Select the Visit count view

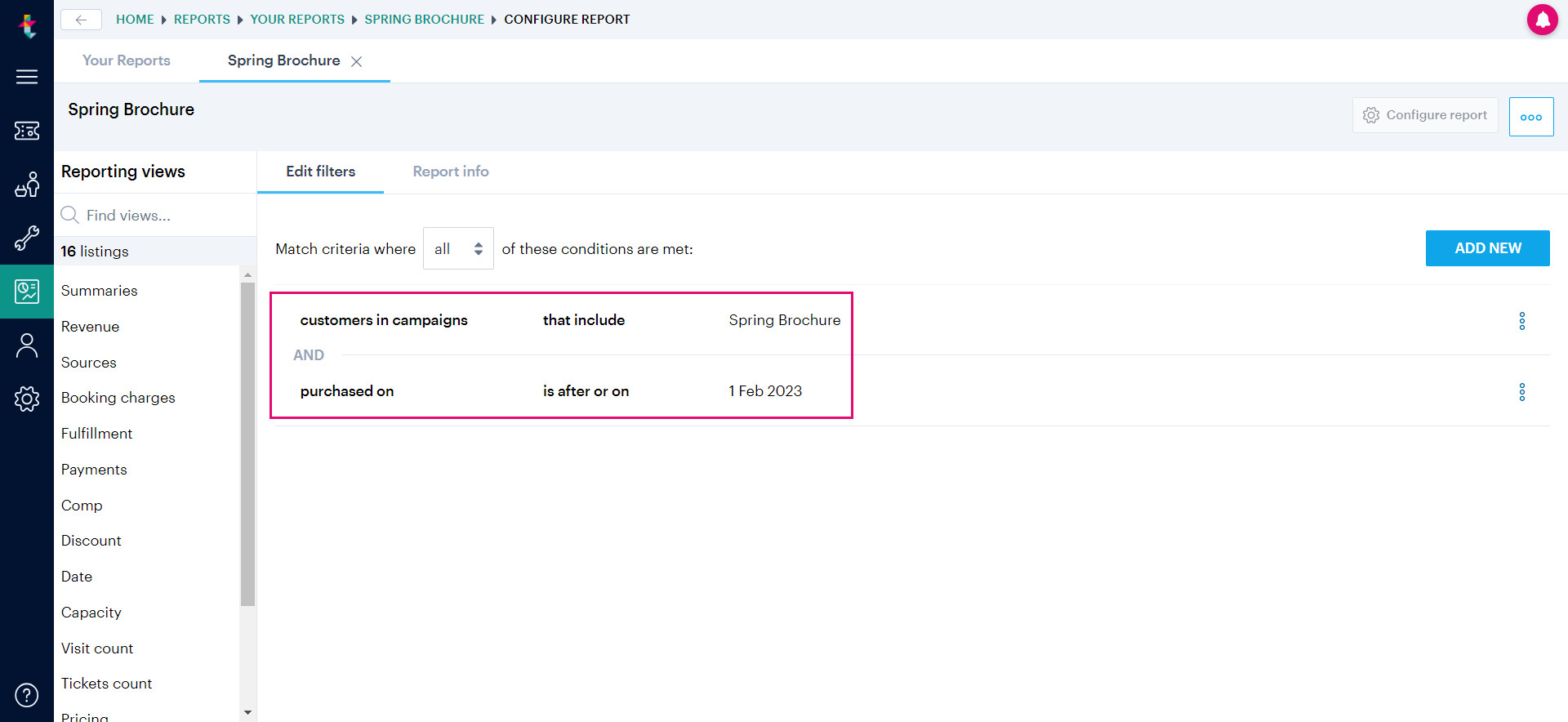(x=97, y=648)
